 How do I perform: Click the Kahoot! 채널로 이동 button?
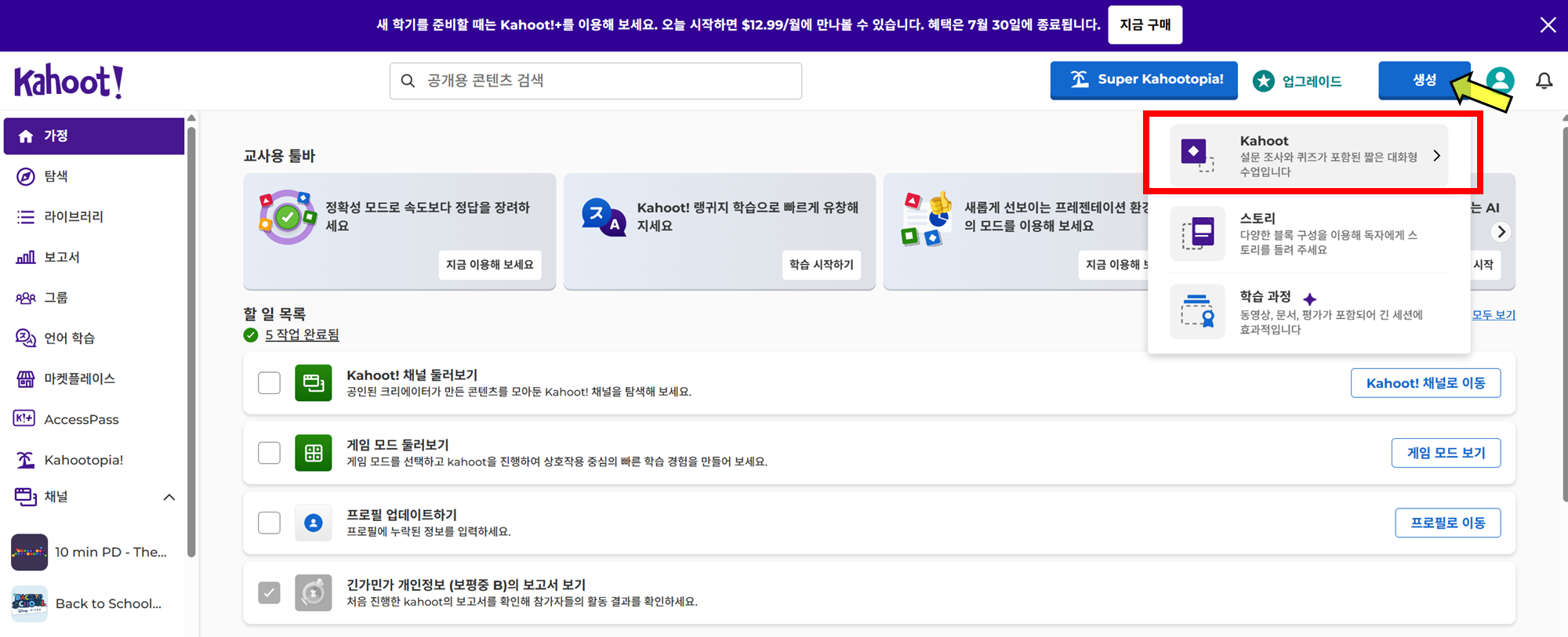tap(1425, 383)
